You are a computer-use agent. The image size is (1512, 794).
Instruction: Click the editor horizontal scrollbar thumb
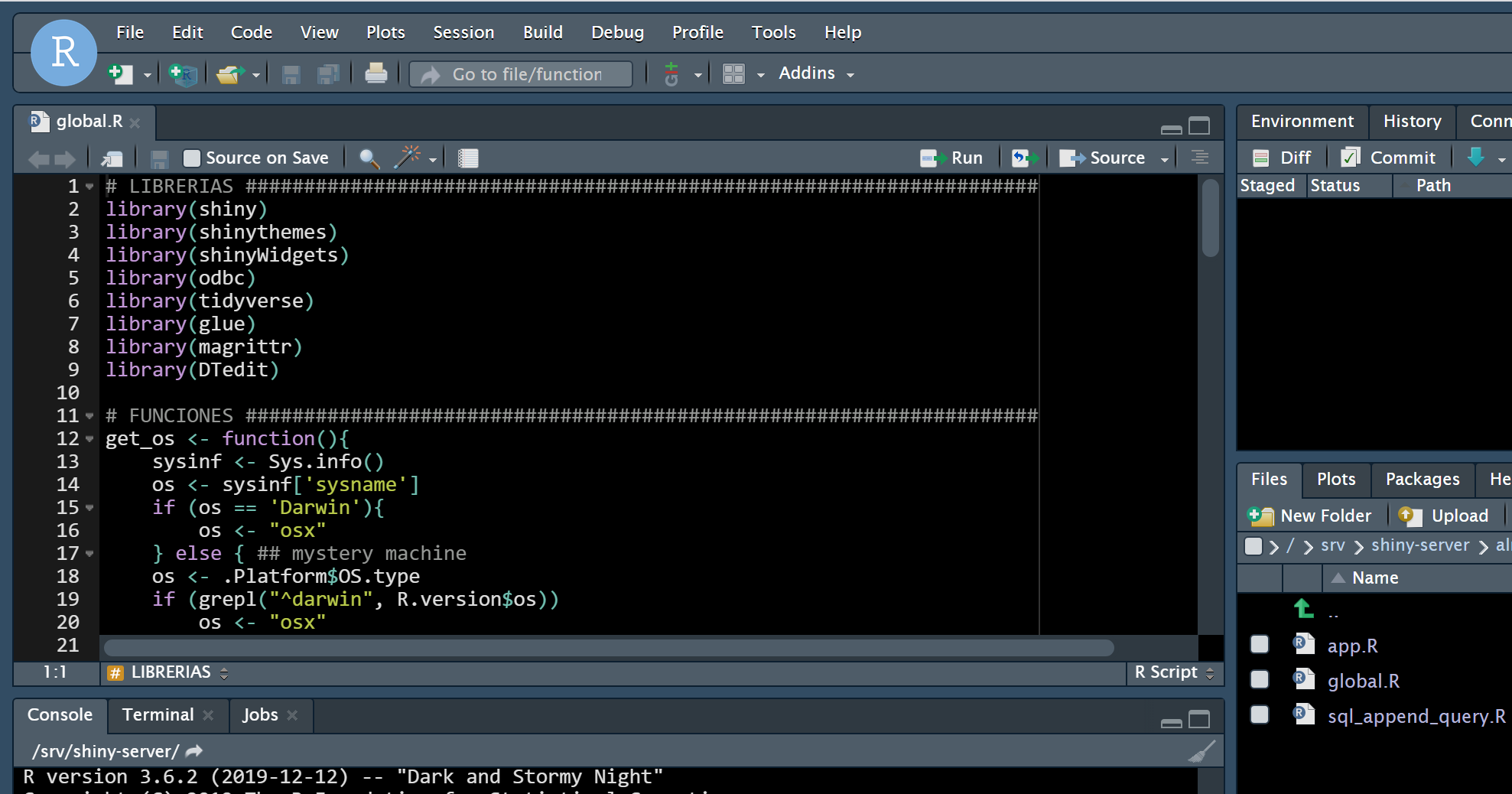(x=608, y=648)
